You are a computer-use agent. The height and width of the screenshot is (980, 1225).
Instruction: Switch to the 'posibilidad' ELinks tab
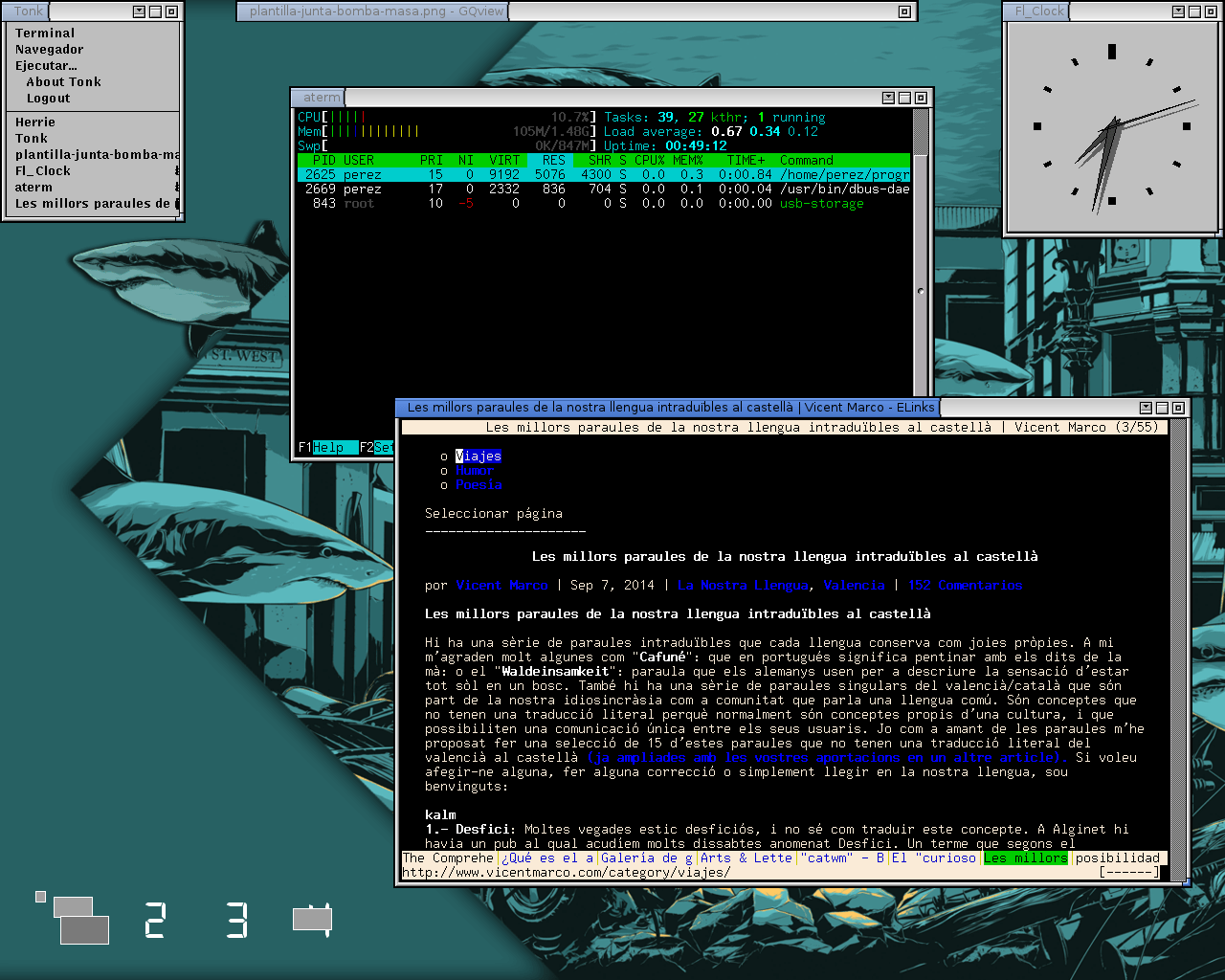coord(1118,858)
